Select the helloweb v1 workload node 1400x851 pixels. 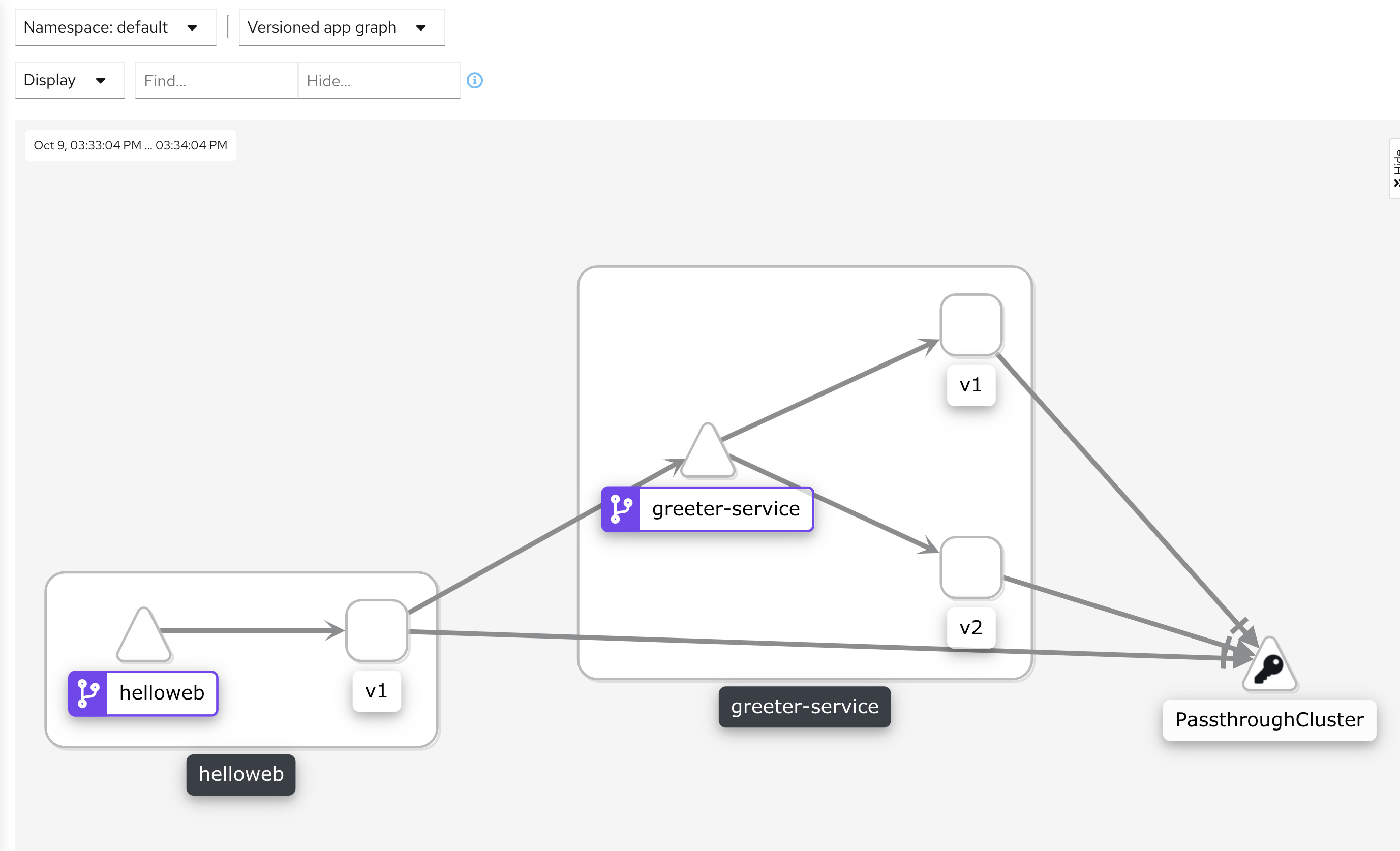tap(377, 630)
